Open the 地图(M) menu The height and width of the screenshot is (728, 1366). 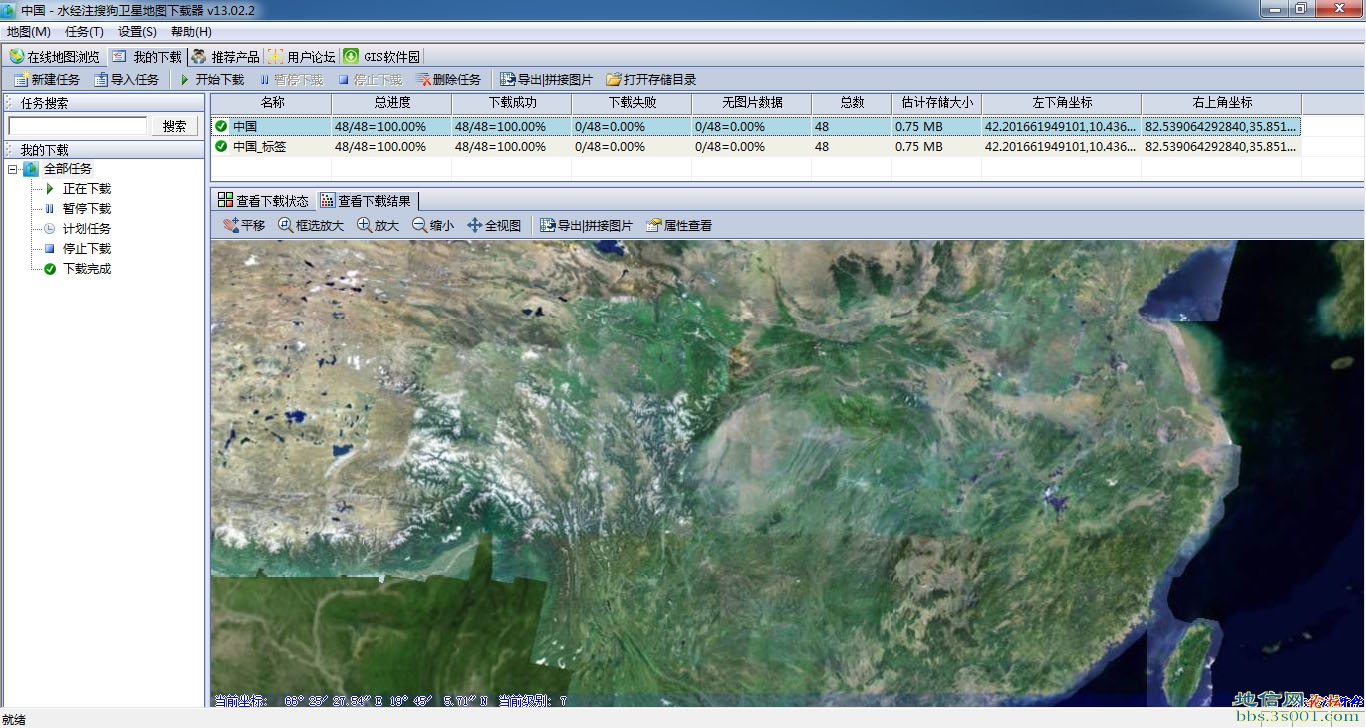pyautogui.click(x=29, y=32)
